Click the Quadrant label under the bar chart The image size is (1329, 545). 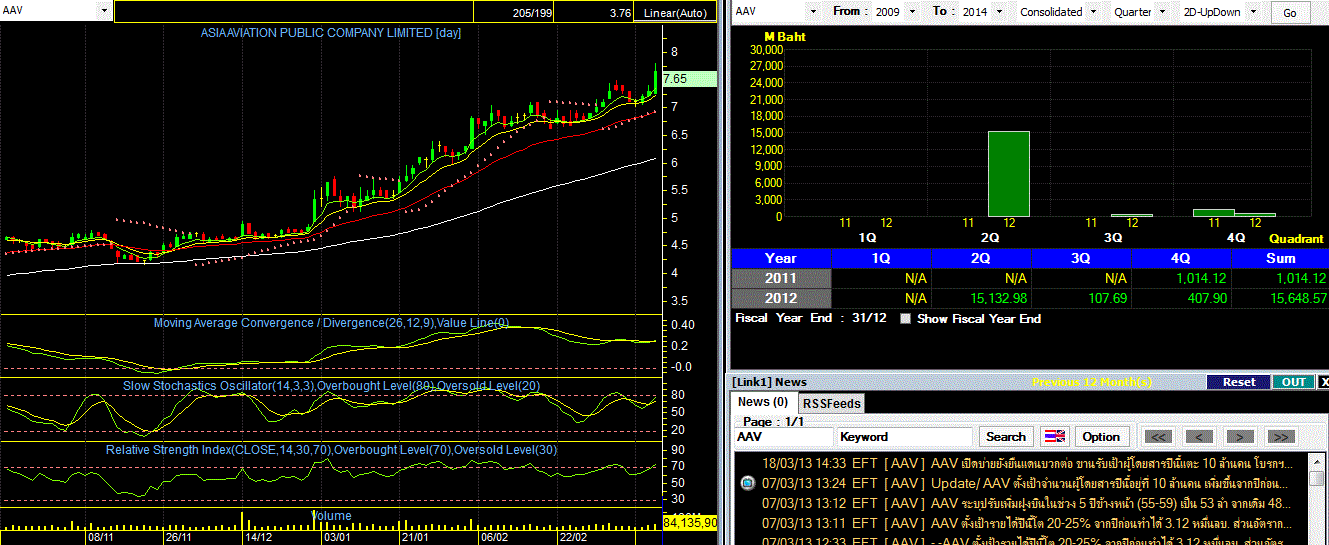point(1296,239)
